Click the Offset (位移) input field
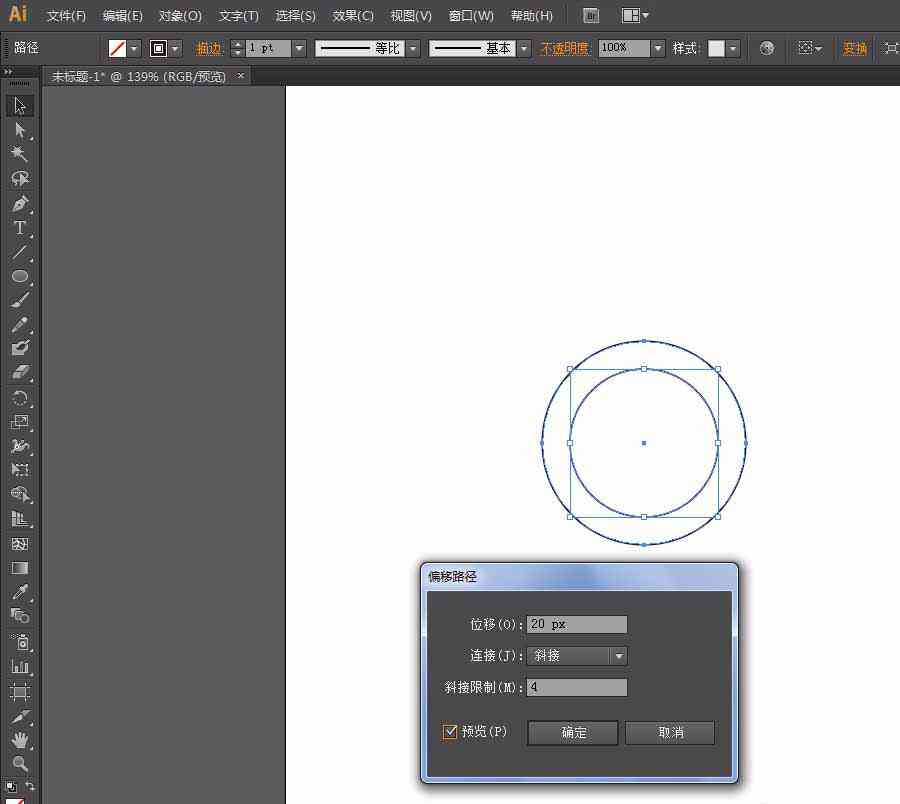The height and width of the screenshot is (804, 900). 577,624
